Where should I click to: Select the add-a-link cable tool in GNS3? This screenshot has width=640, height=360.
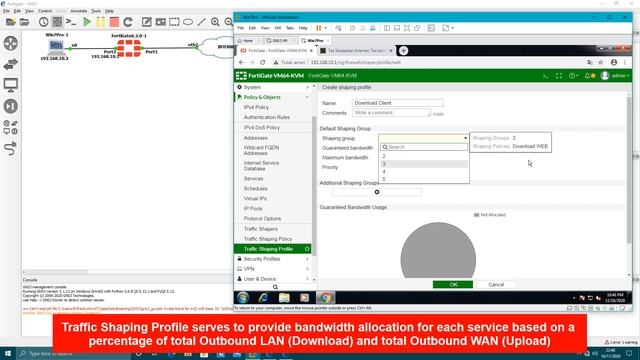click(x=11, y=148)
